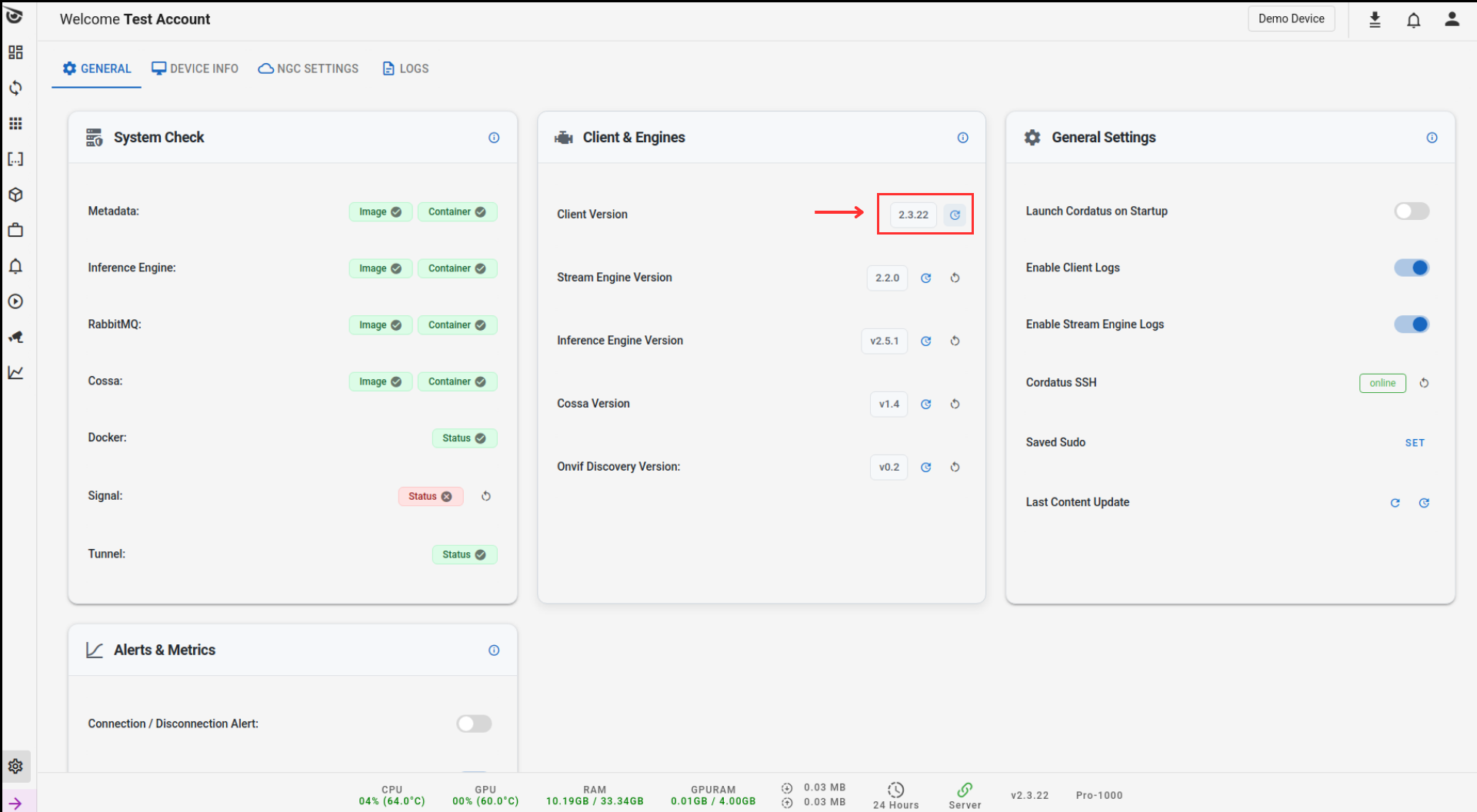Check update for Inference Engine Version
The height and width of the screenshot is (812, 1477).
pyautogui.click(x=926, y=341)
